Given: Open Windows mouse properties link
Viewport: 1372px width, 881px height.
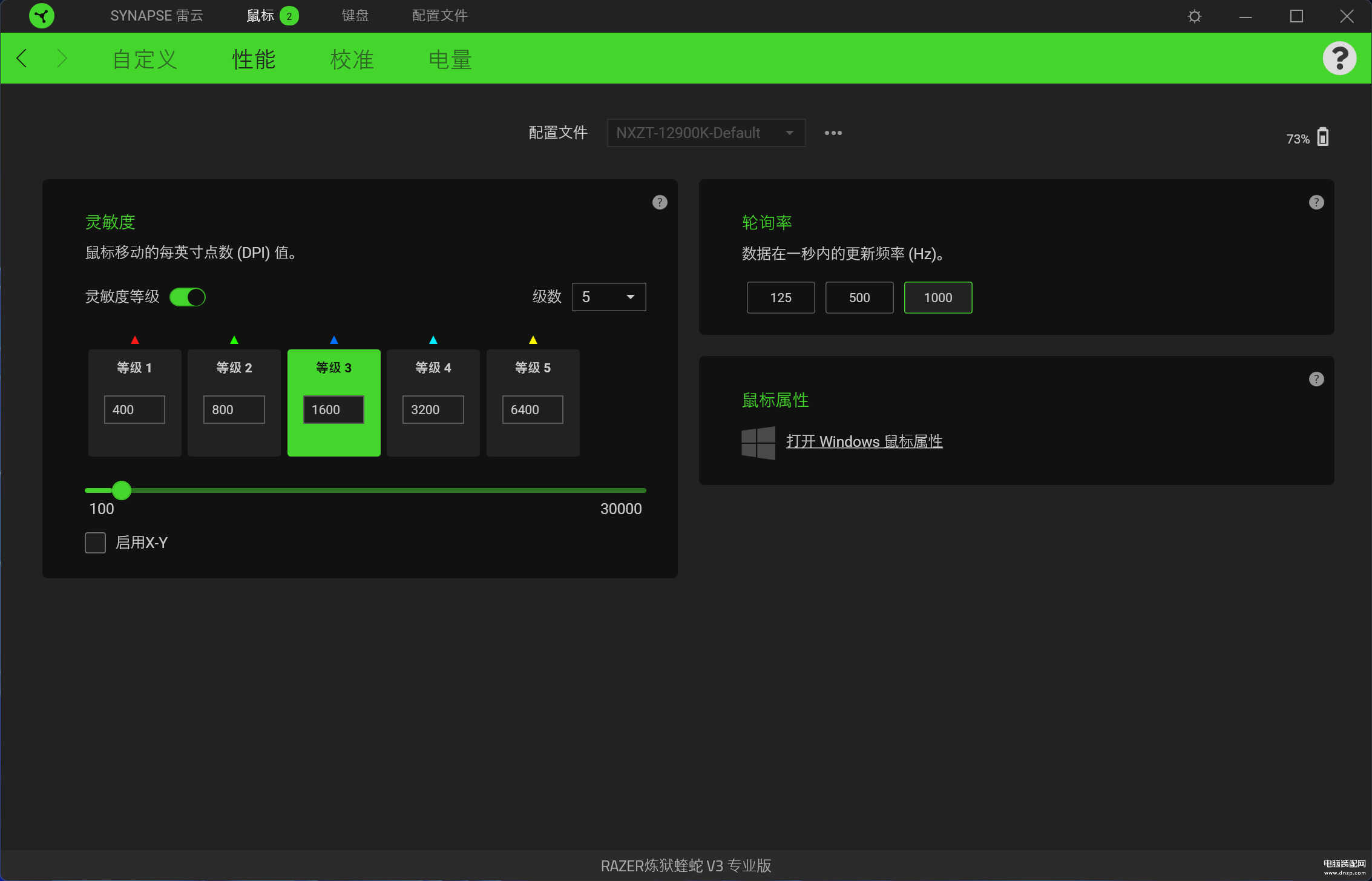Looking at the screenshot, I should coord(864,441).
